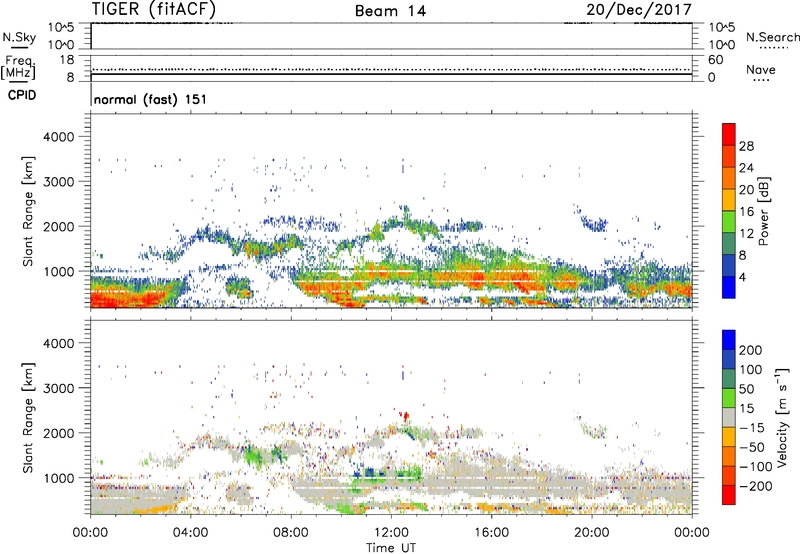The height and width of the screenshot is (554, 800).
Task: Select the 3000 tick on the velocity panel
Action: coord(58,388)
